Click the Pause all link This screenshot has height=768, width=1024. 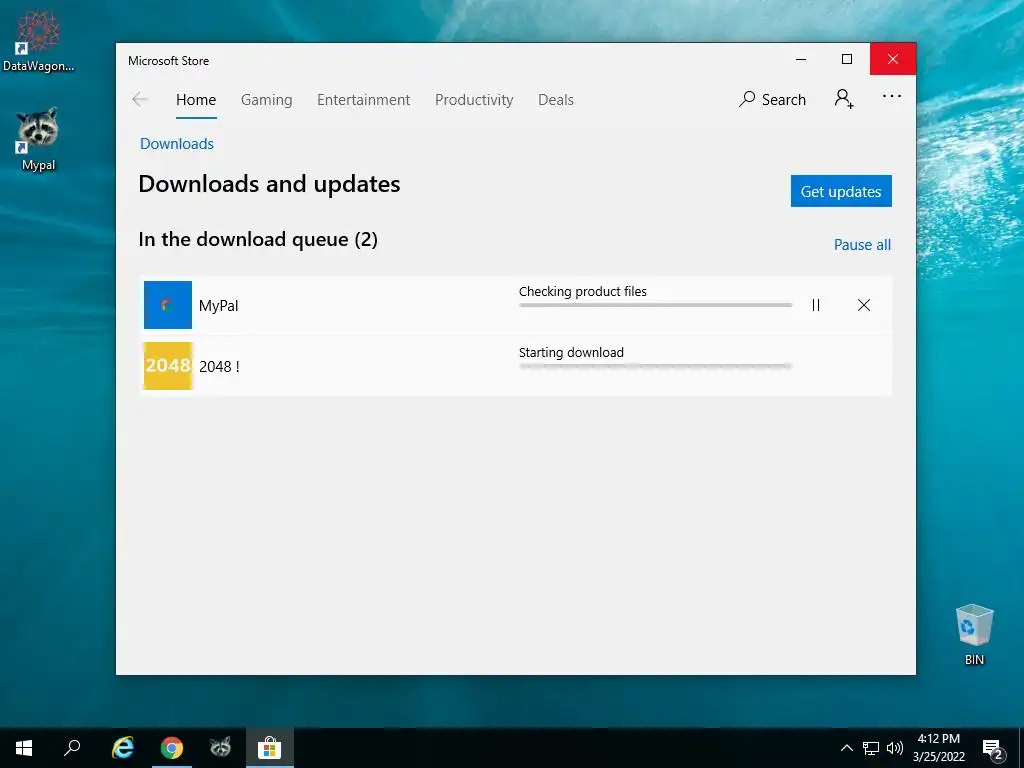pyautogui.click(x=862, y=244)
